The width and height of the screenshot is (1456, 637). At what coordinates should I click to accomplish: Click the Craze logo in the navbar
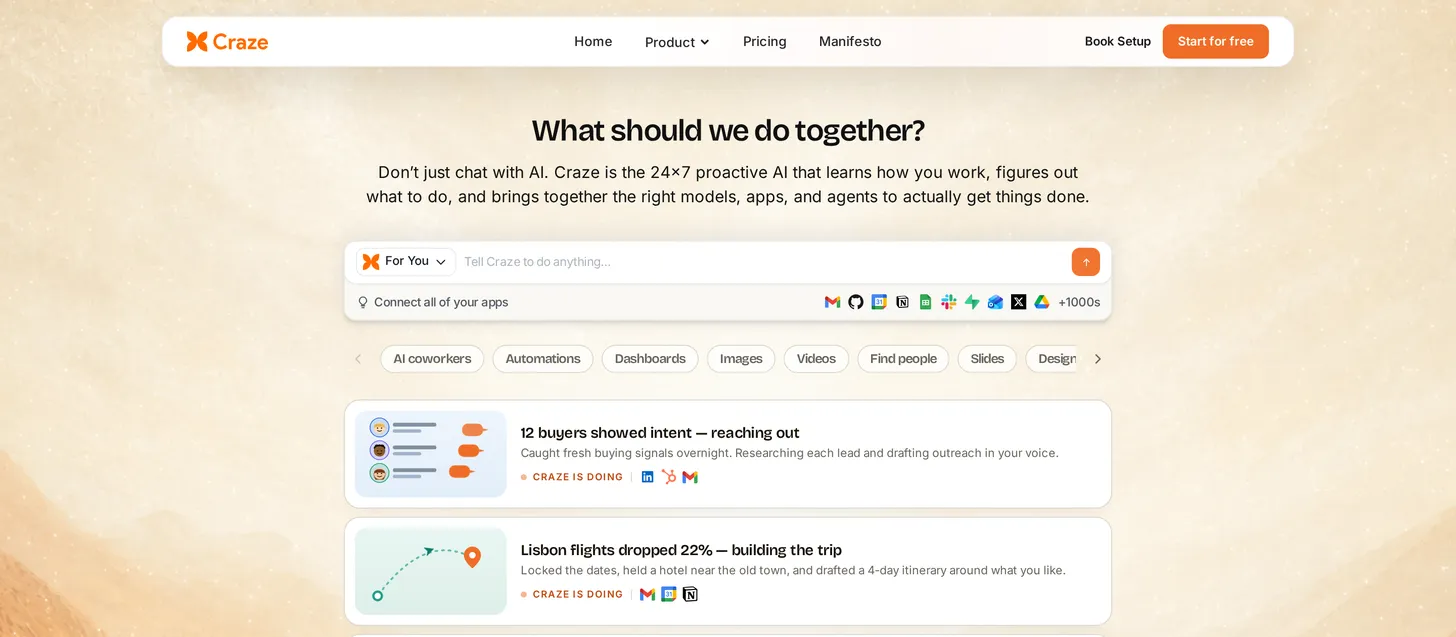[227, 41]
